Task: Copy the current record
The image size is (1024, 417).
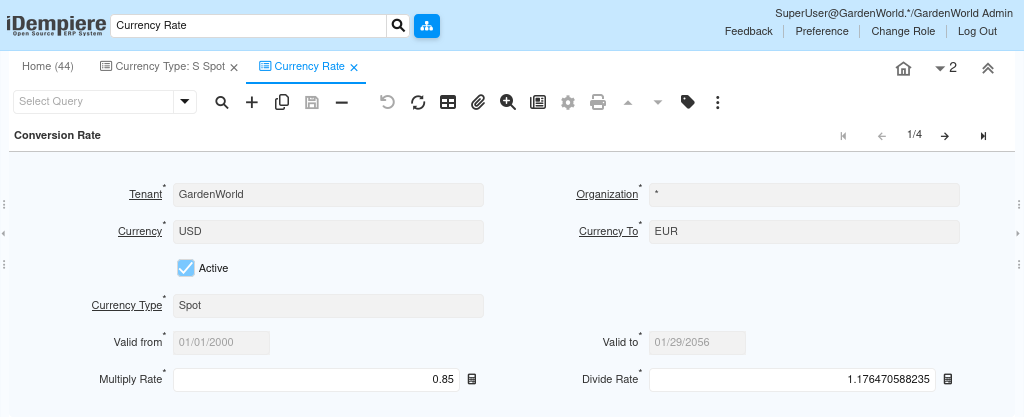Action: tap(282, 102)
